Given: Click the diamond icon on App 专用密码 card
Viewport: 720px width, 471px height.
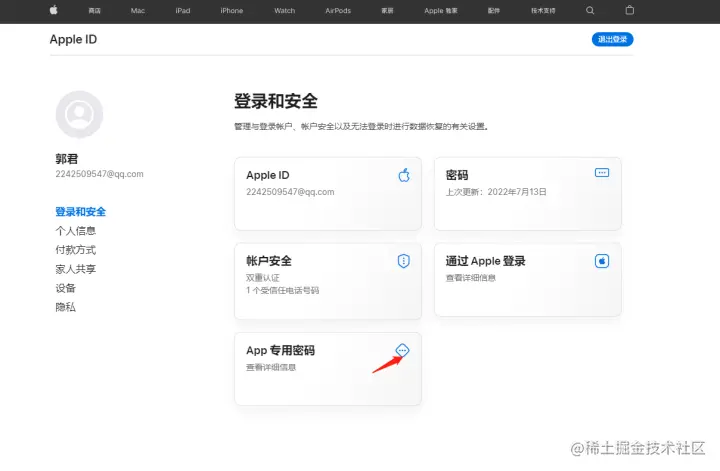Looking at the screenshot, I should click(402, 351).
